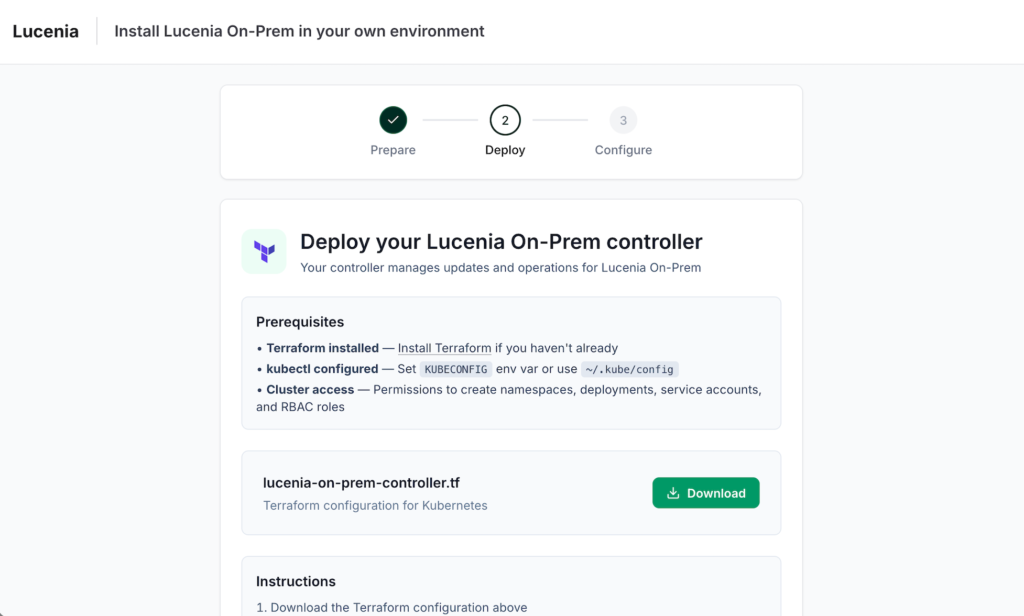Select the lucenia-on-prem-controller.tf filename

coord(361,482)
